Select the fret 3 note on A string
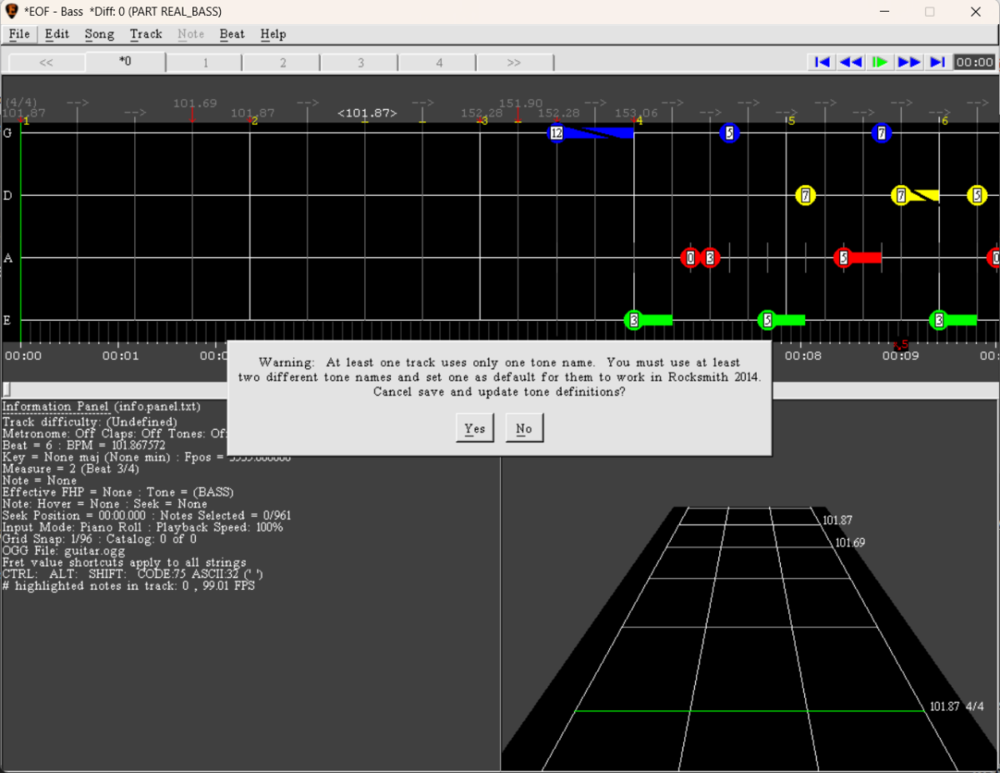 [710, 258]
